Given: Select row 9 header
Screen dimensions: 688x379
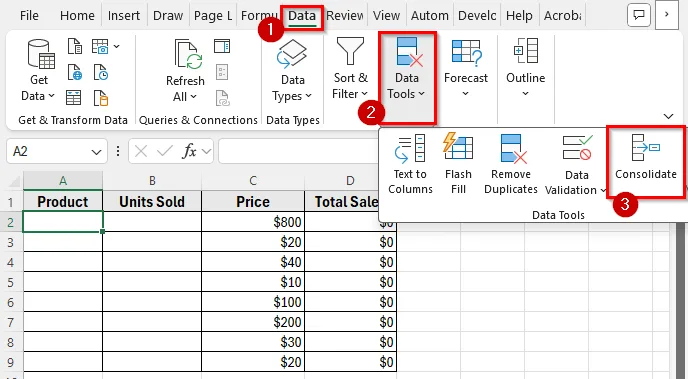Looking at the screenshot, I should (x=11, y=362).
